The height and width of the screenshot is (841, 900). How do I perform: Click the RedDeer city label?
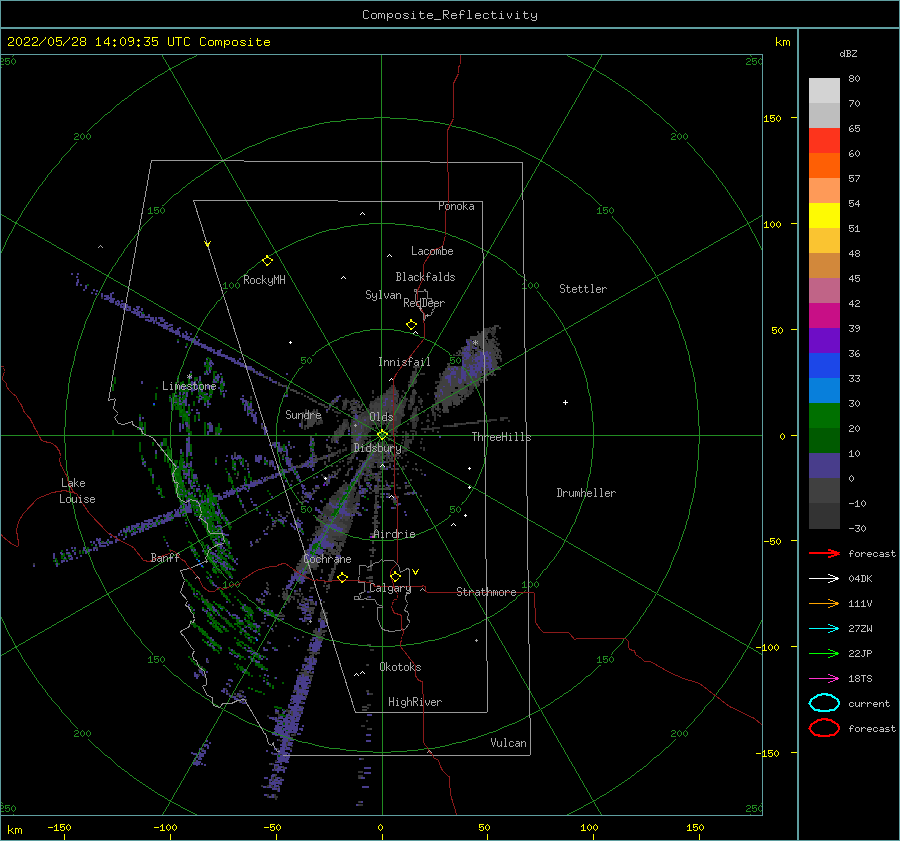click(424, 303)
